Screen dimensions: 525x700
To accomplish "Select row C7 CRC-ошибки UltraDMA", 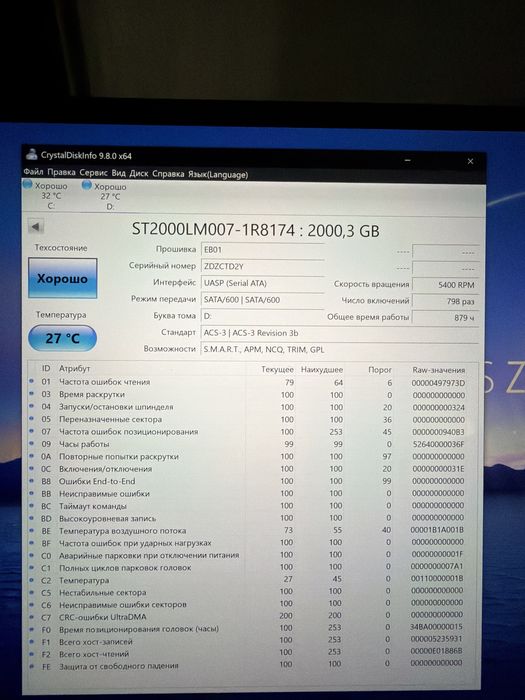I will [x=252, y=617].
